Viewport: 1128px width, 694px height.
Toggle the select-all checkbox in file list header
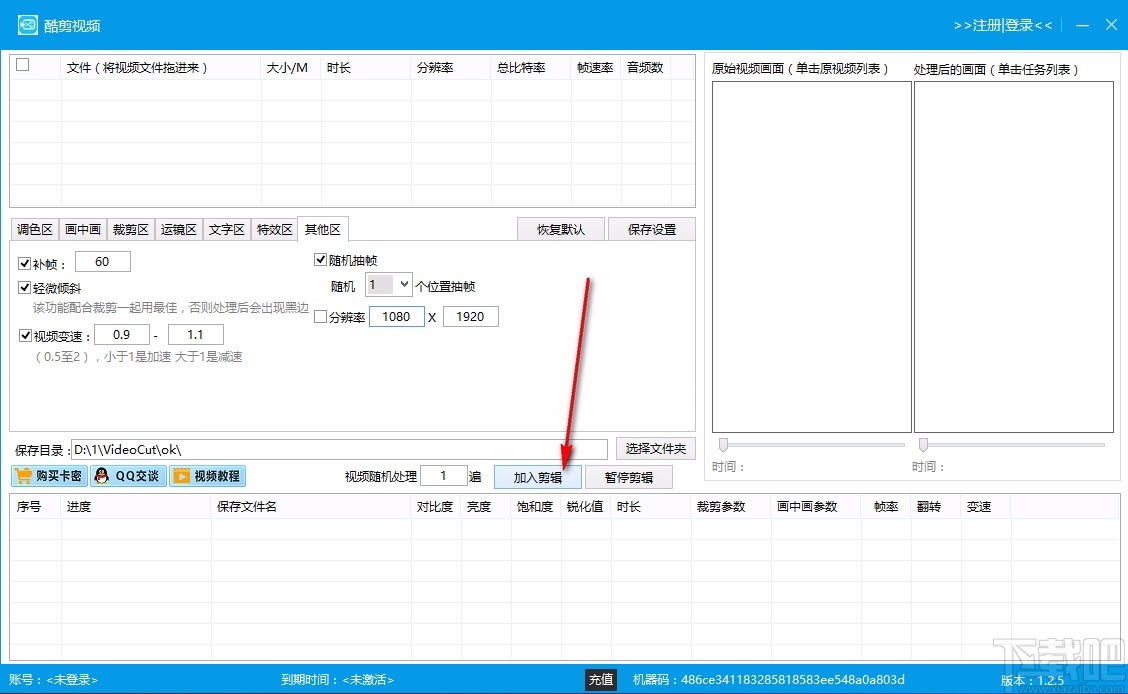(x=23, y=65)
